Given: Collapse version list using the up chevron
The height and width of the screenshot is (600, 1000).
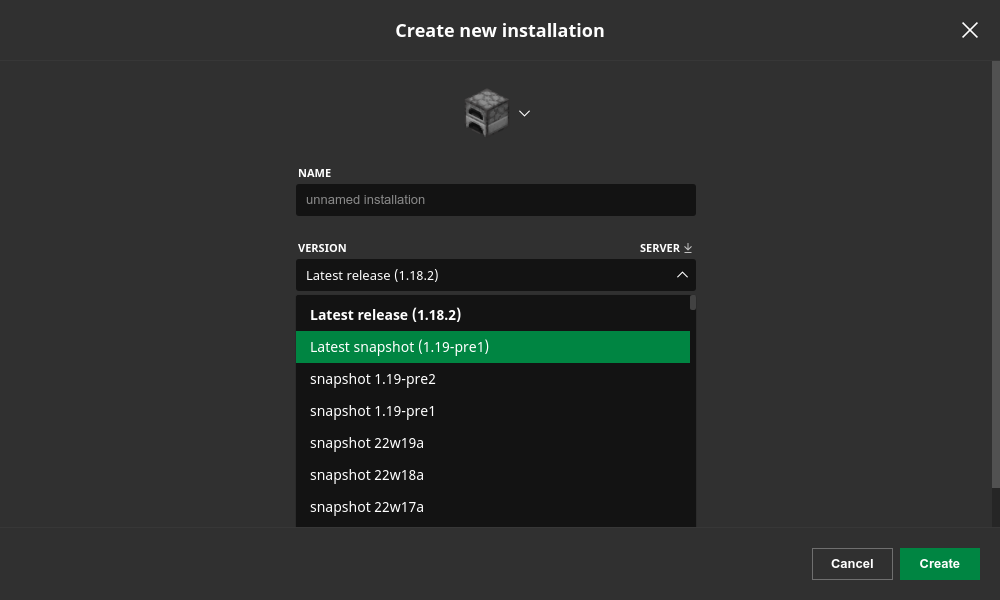Looking at the screenshot, I should [x=682, y=275].
